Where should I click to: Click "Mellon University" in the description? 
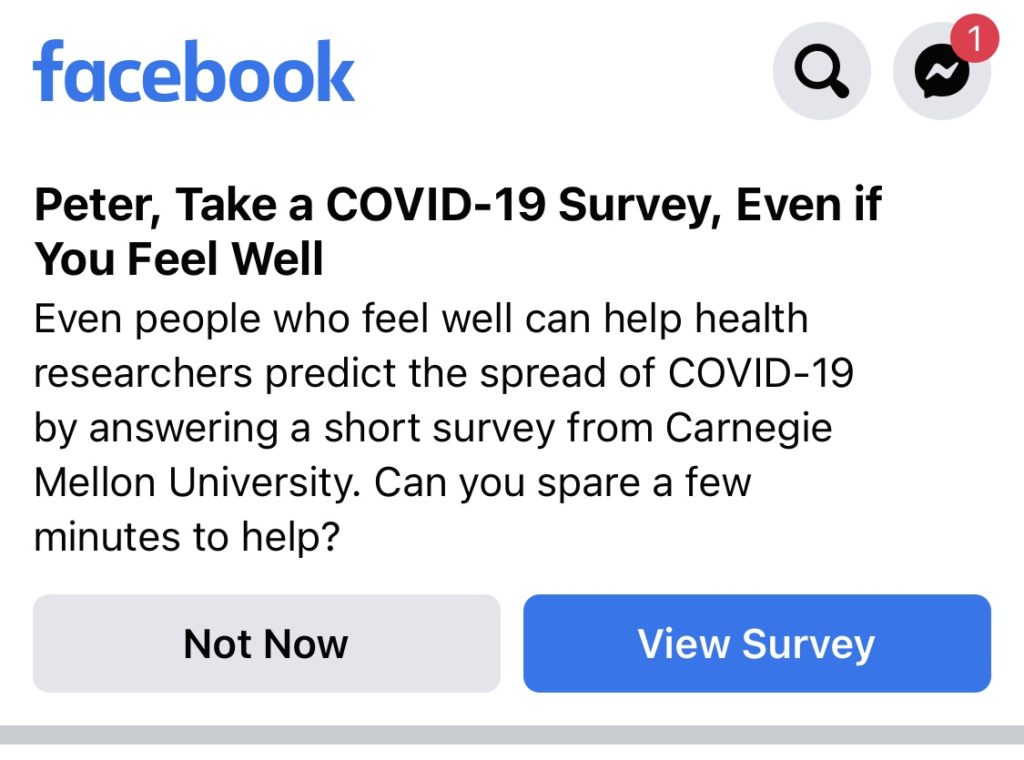point(192,483)
